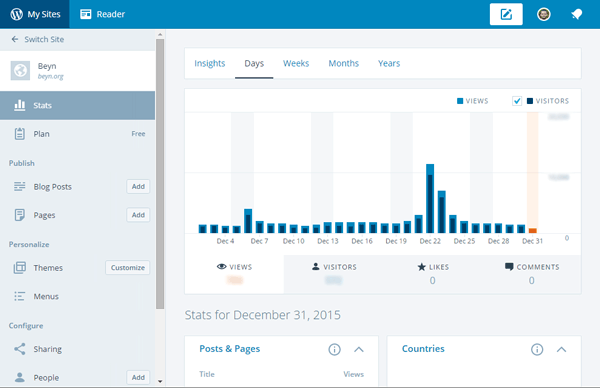Click the Countries heading link
Screen dimensions: 600x388
click(423, 349)
